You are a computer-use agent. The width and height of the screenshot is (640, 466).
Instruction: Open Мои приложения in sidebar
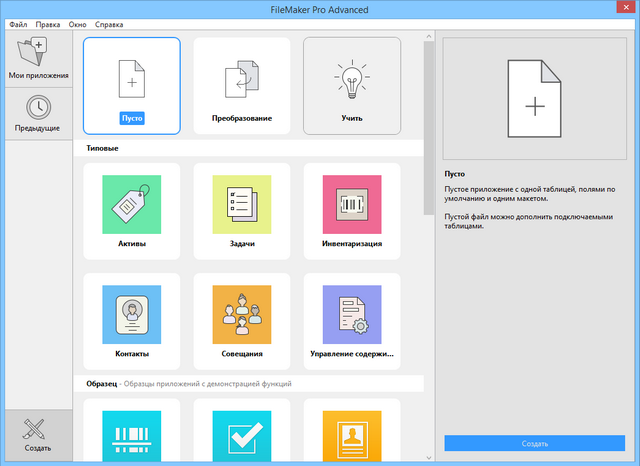(37, 58)
